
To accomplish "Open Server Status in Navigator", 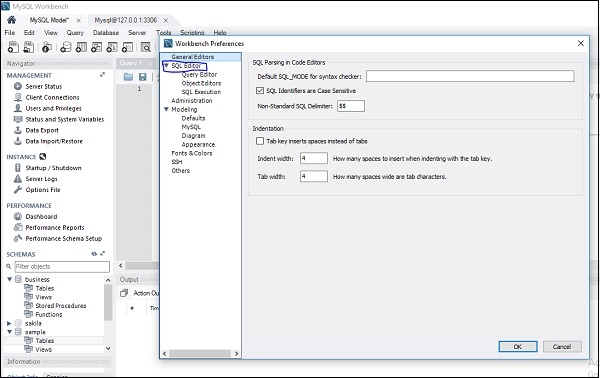I will tap(44, 86).
